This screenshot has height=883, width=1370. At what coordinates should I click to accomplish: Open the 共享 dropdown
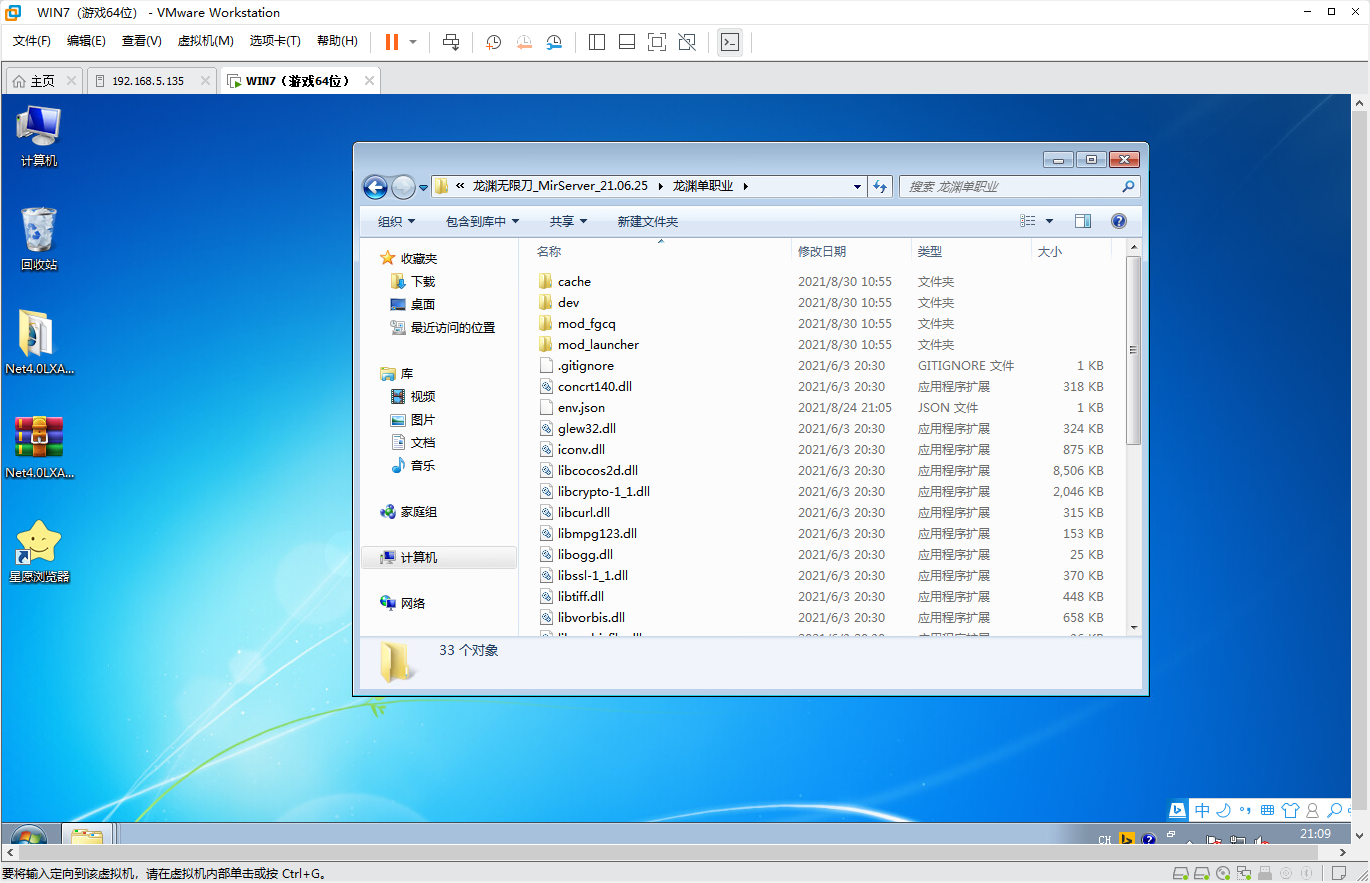tap(568, 221)
